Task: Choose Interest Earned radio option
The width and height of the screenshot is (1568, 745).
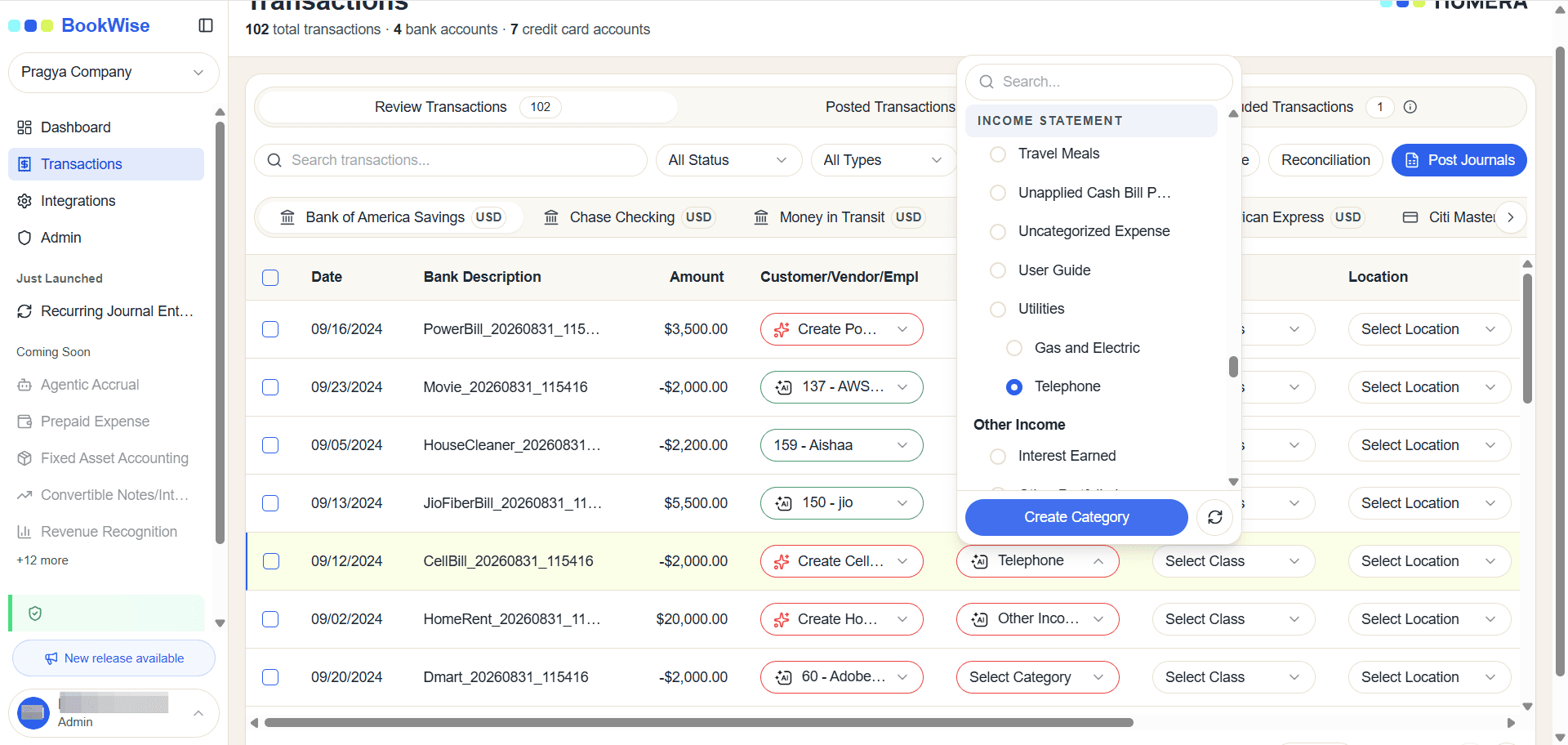Action: click(x=998, y=457)
